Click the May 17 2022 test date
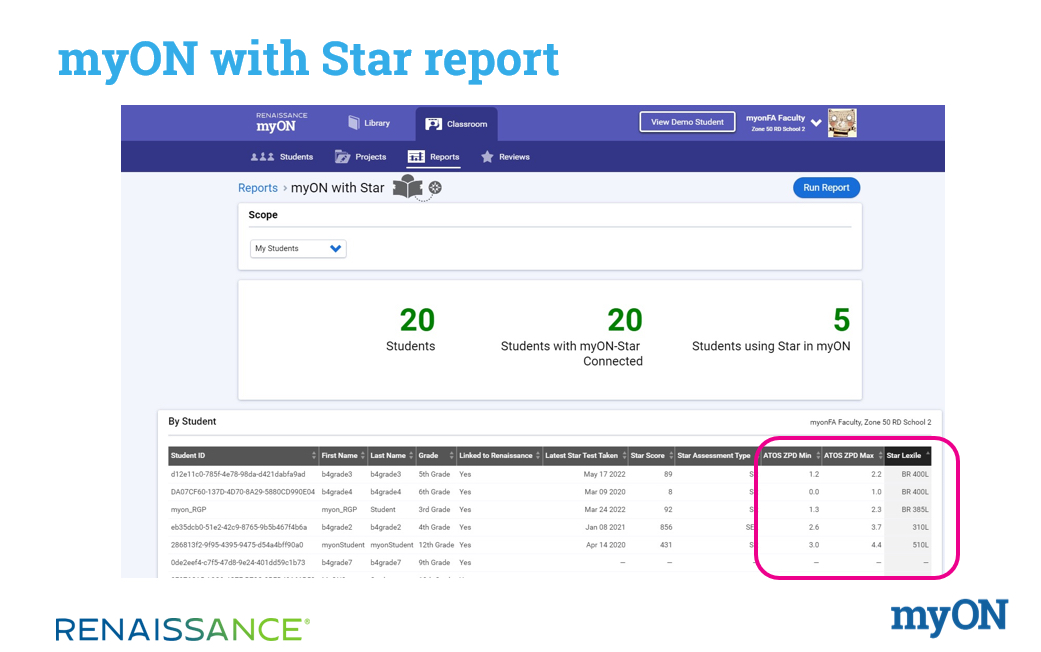The image size is (1041, 652). [x=604, y=474]
